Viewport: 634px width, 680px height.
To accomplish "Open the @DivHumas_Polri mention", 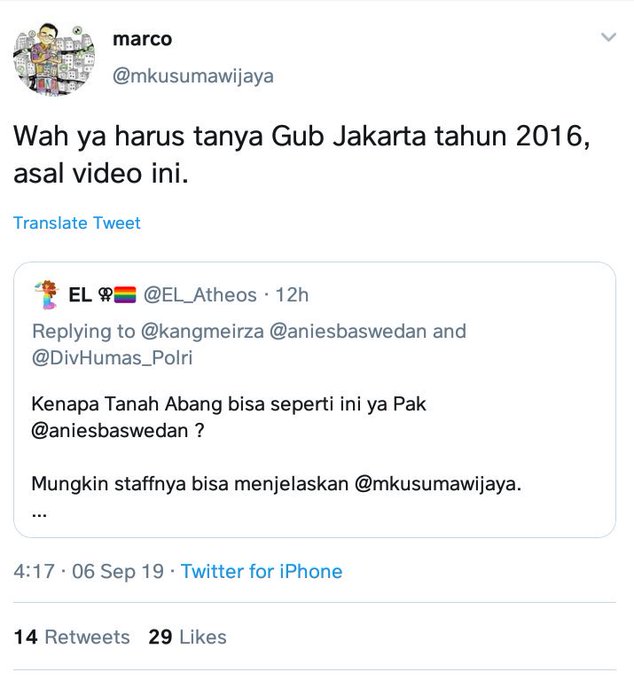I will (x=112, y=358).
